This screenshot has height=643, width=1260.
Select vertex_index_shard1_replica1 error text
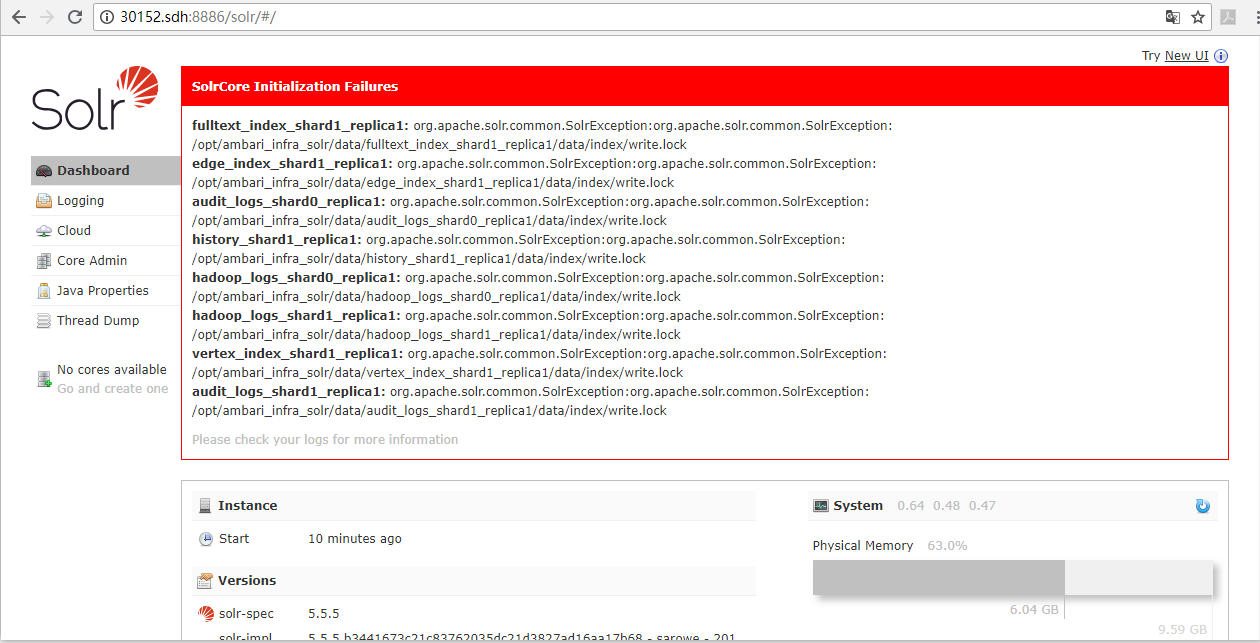pyautogui.click(x=540, y=364)
